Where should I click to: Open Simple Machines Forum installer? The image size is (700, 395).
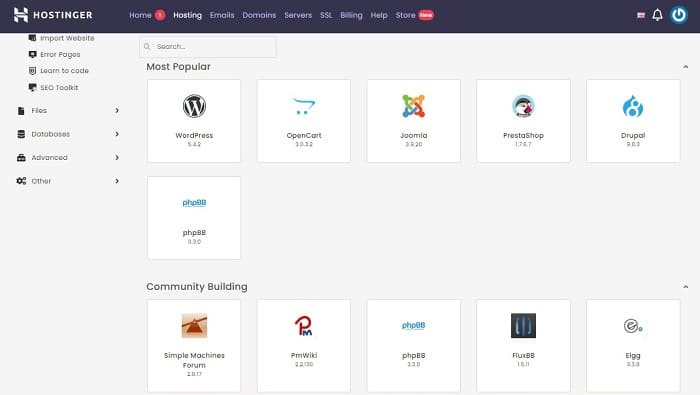pos(194,346)
